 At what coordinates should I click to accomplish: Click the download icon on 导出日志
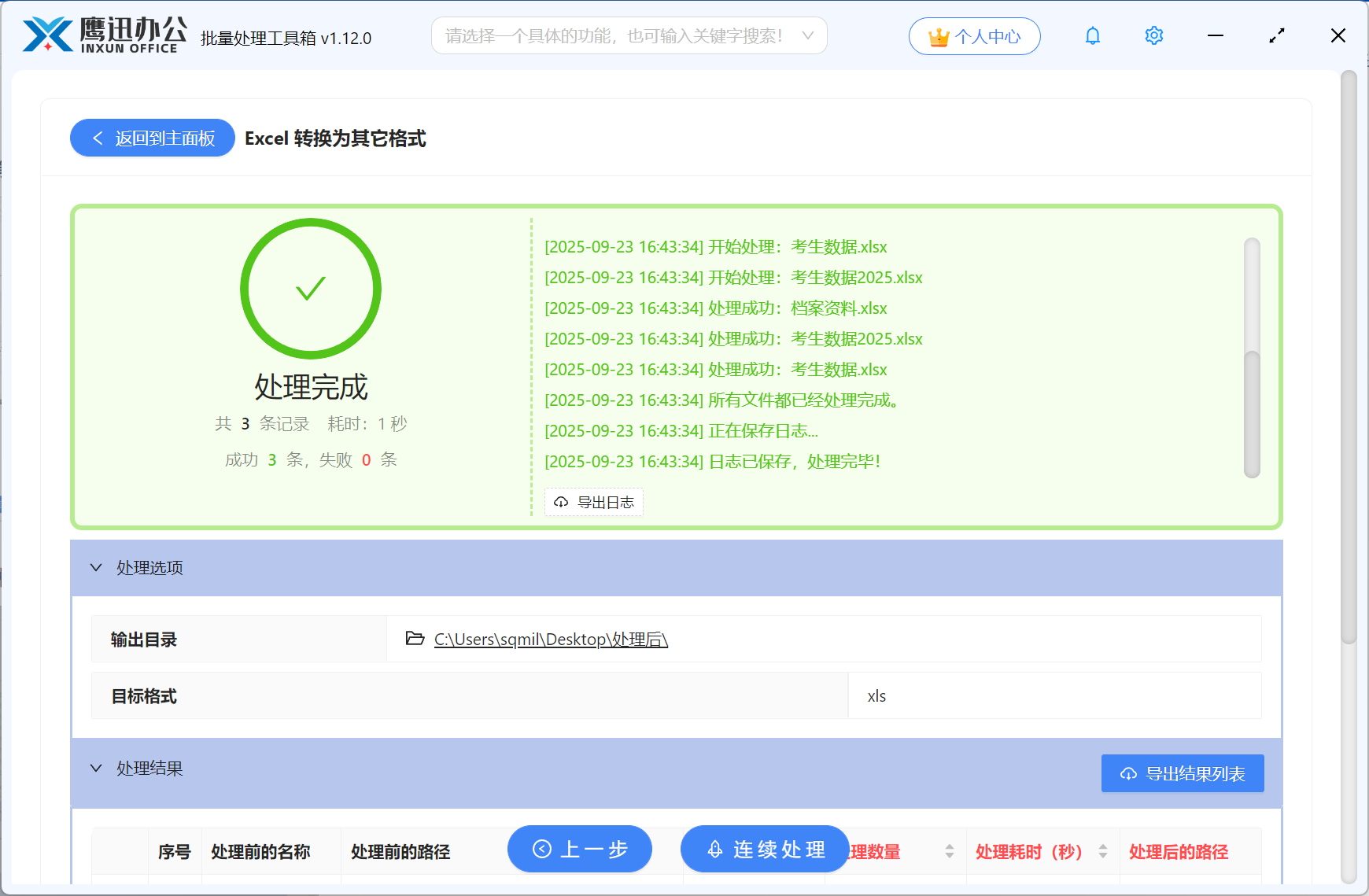point(560,502)
